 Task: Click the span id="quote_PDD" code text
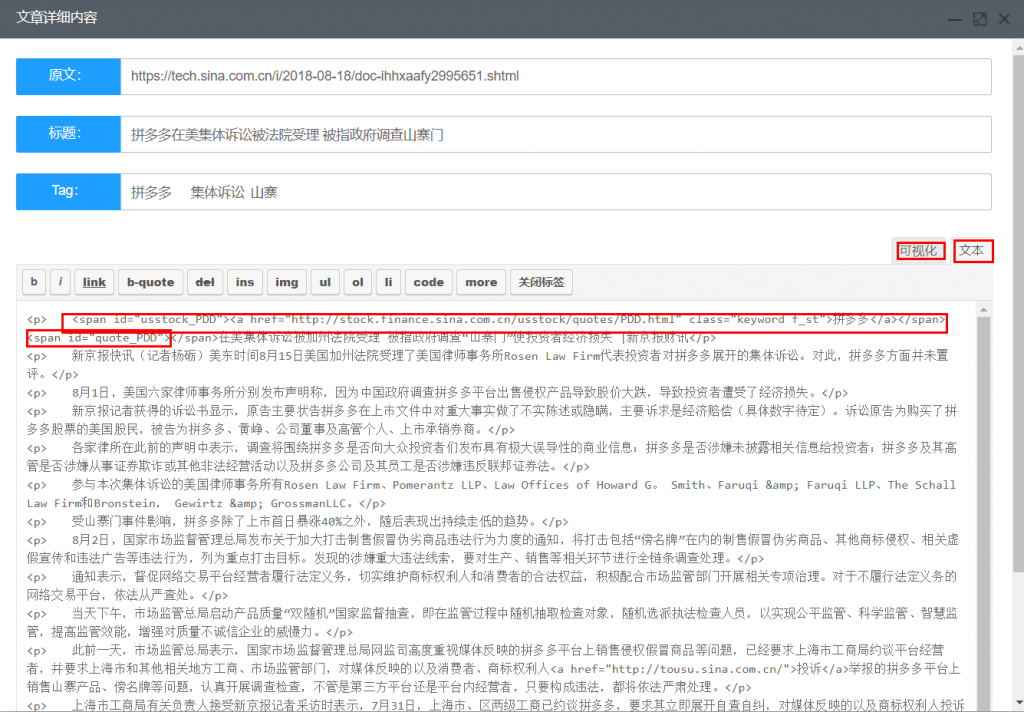click(99, 338)
